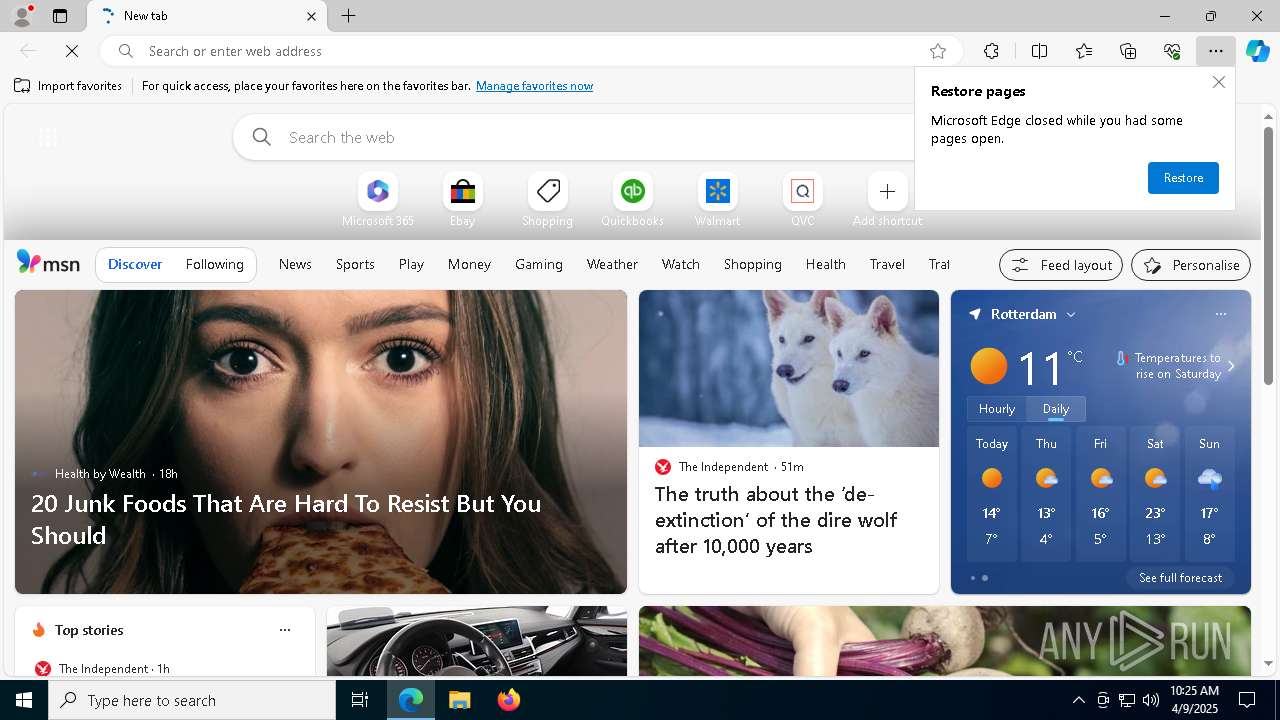Open Top stories more options ellipsis

point(285,630)
